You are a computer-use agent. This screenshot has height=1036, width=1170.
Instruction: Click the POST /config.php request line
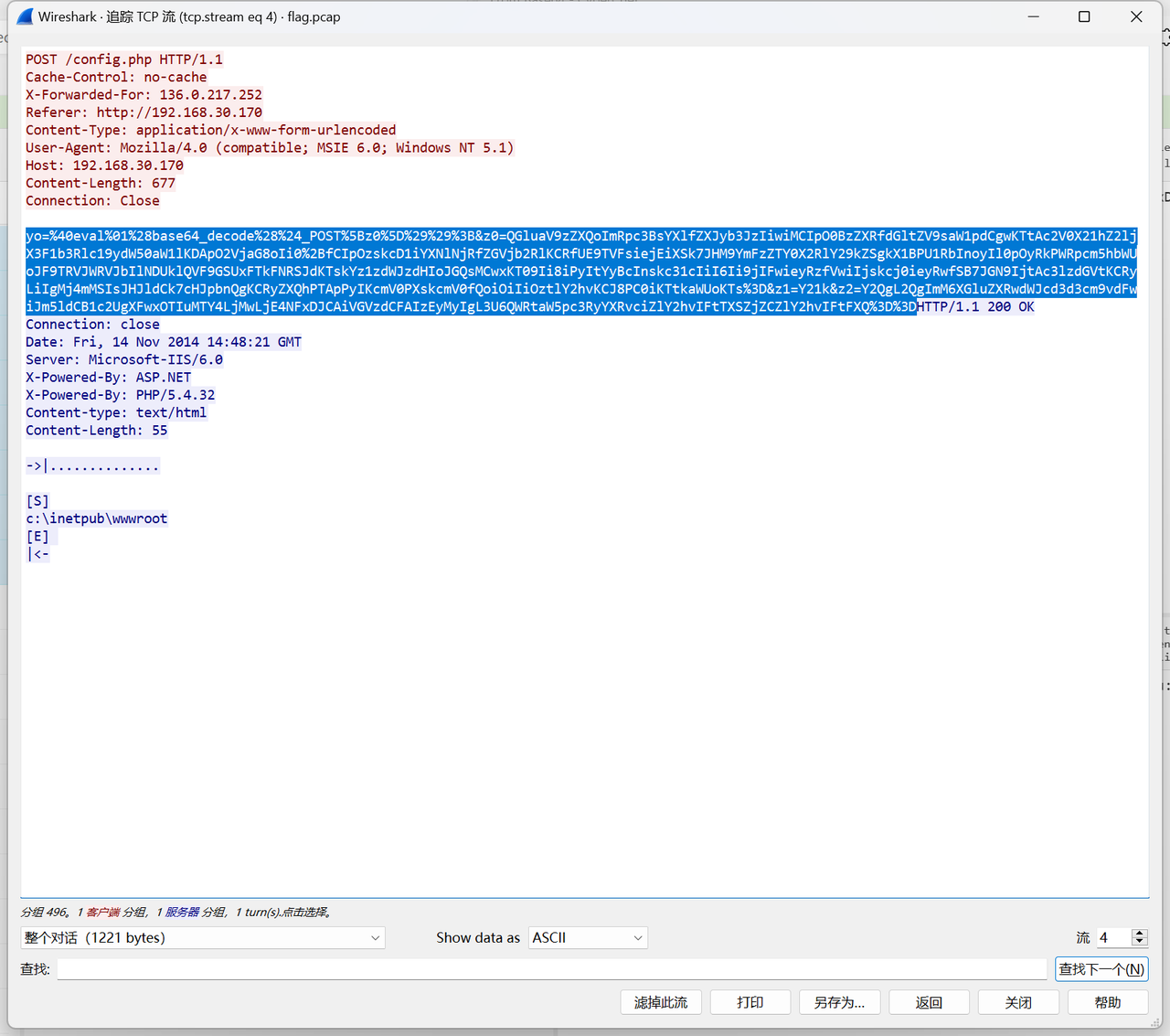124,59
